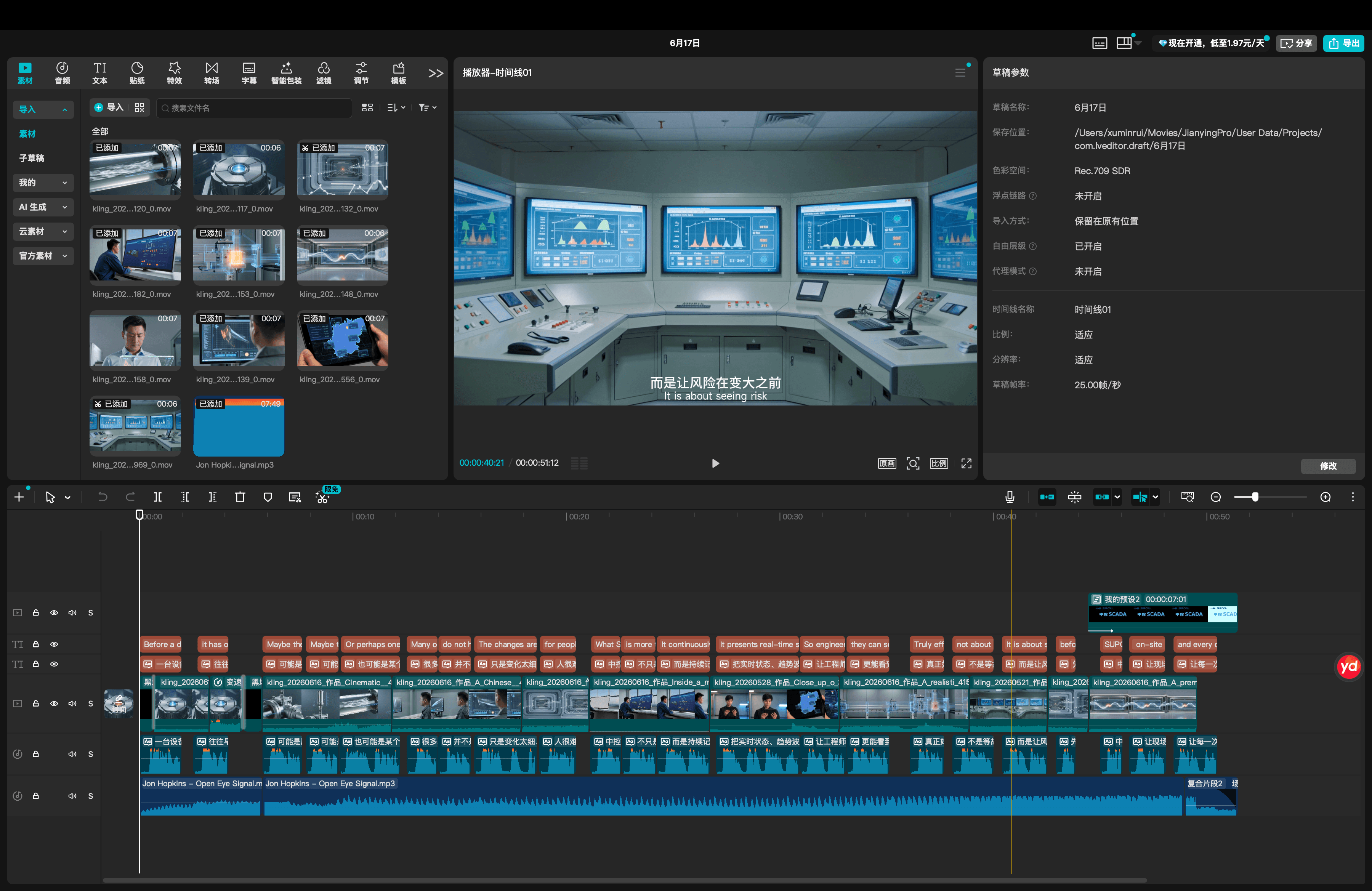Zoom in the timeline with plus icon
Image resolution: width=1372 pixels, height=891 pixels.
pos(1325,497)
